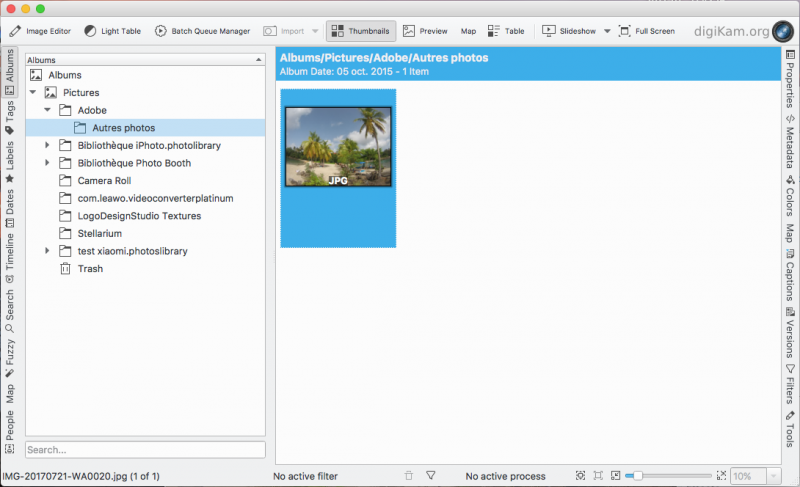The height and width of the screenshot is (487, 800).
Task: Click the largest thumbnail size icon
Action: click(721, 476)
